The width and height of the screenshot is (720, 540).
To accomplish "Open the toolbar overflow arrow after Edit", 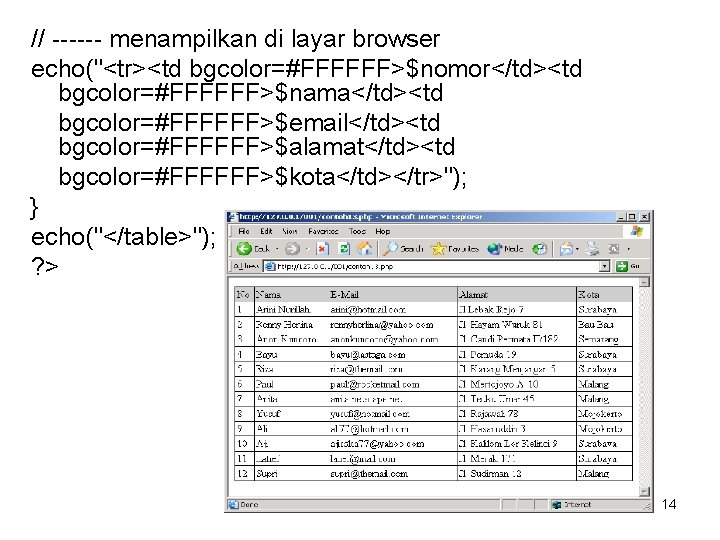I will 629,249.
